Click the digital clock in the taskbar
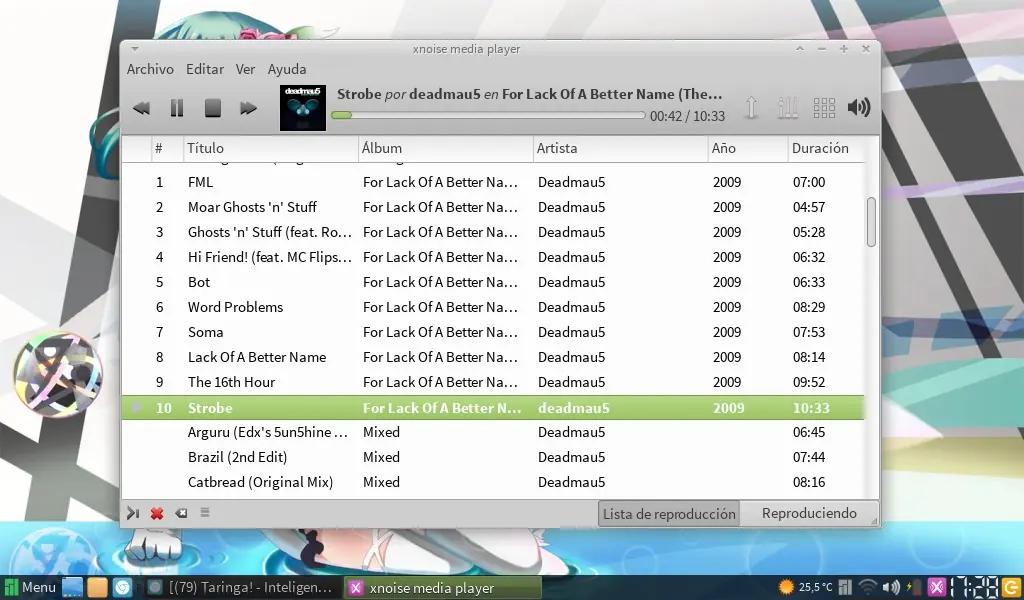 (x=974, y=588)
